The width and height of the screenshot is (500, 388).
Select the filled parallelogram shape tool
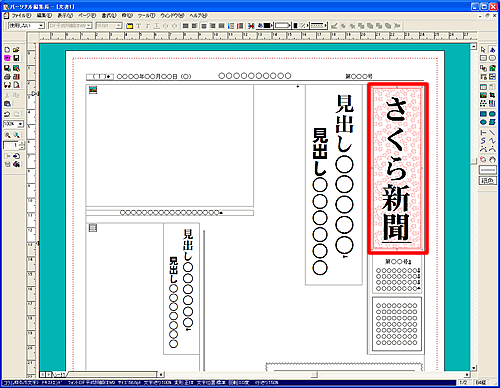pyautogui.click(x=492, y=122)
